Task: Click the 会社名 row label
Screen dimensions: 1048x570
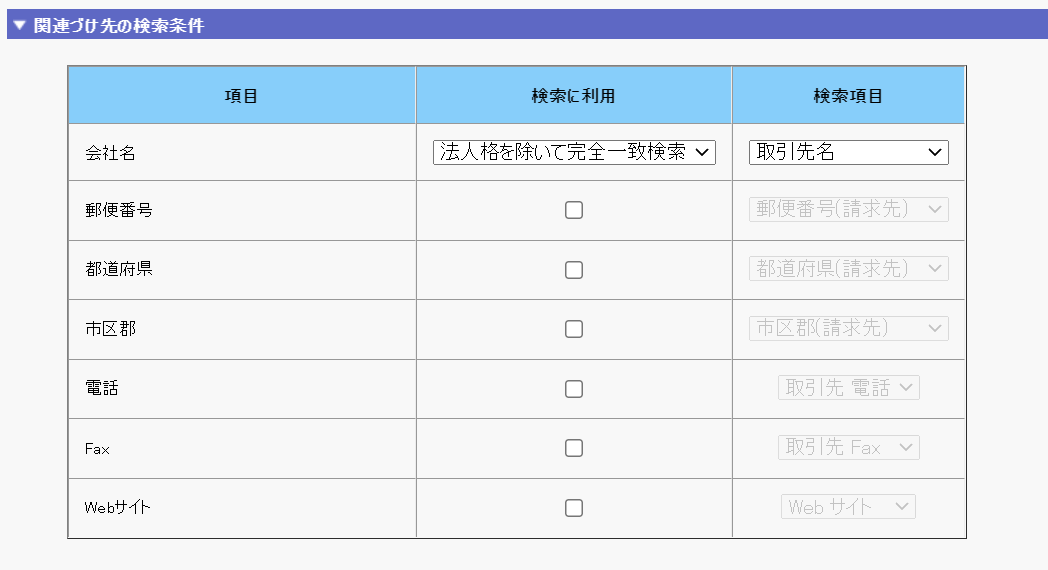Action: click(x=110, y=153)
